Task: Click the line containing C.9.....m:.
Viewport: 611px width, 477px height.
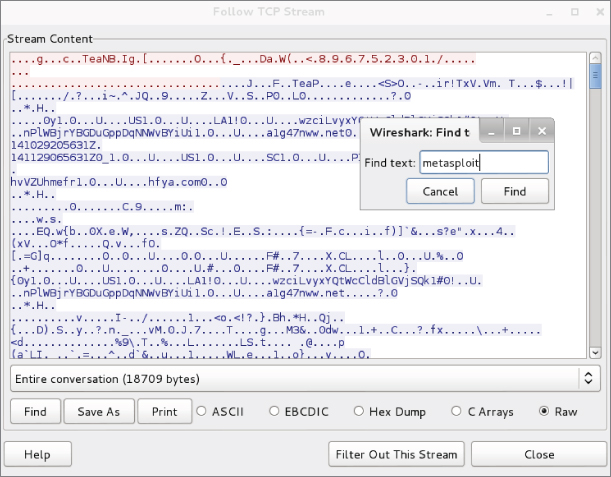Action: click(x=102, y=207)
